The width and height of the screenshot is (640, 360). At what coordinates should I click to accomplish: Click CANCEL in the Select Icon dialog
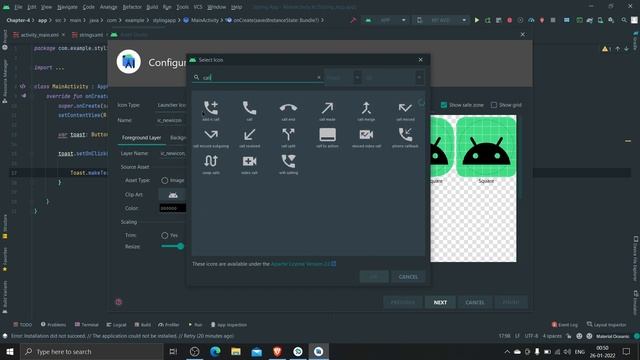coord(408,277)
